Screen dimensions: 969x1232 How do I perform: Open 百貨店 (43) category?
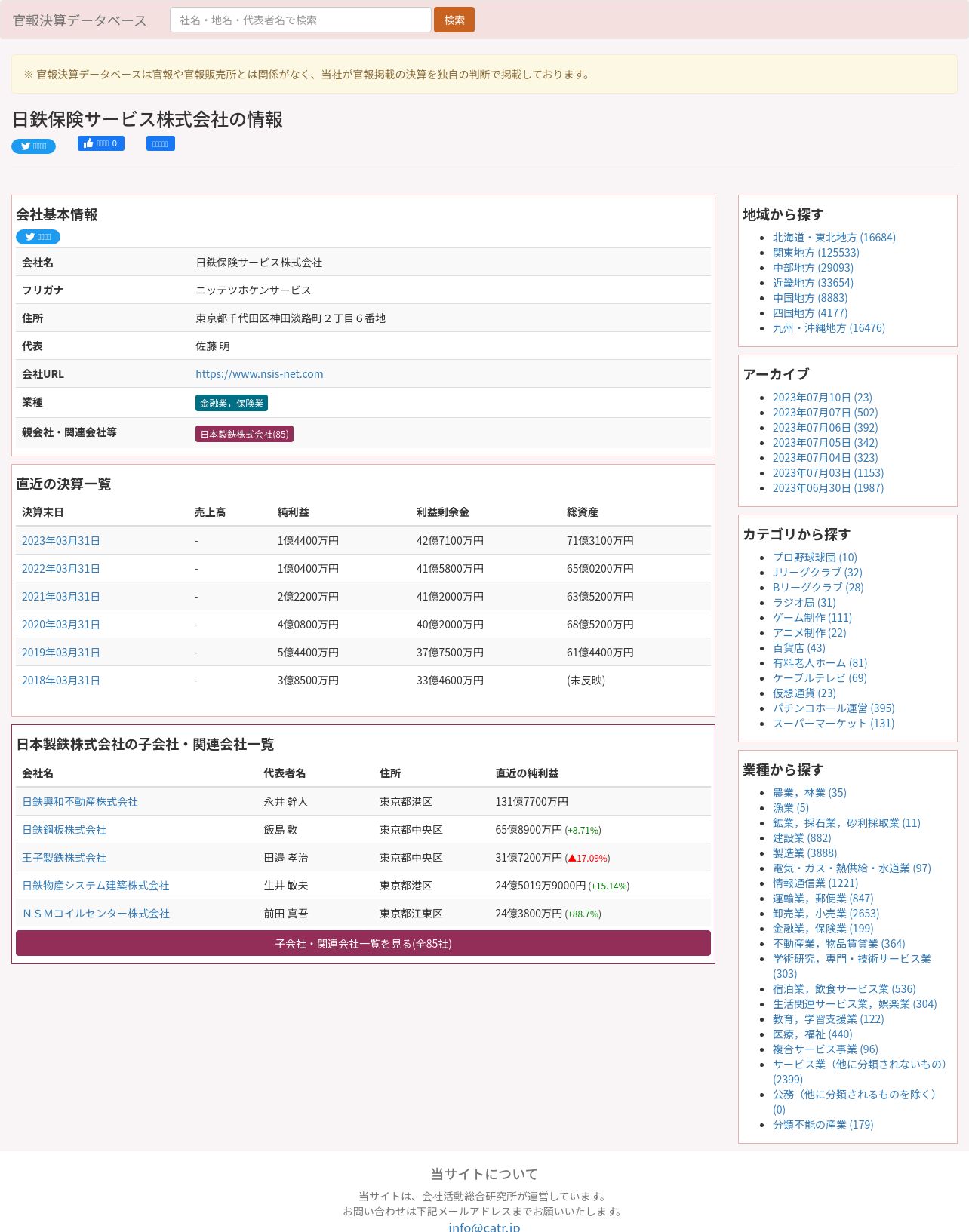799,648
